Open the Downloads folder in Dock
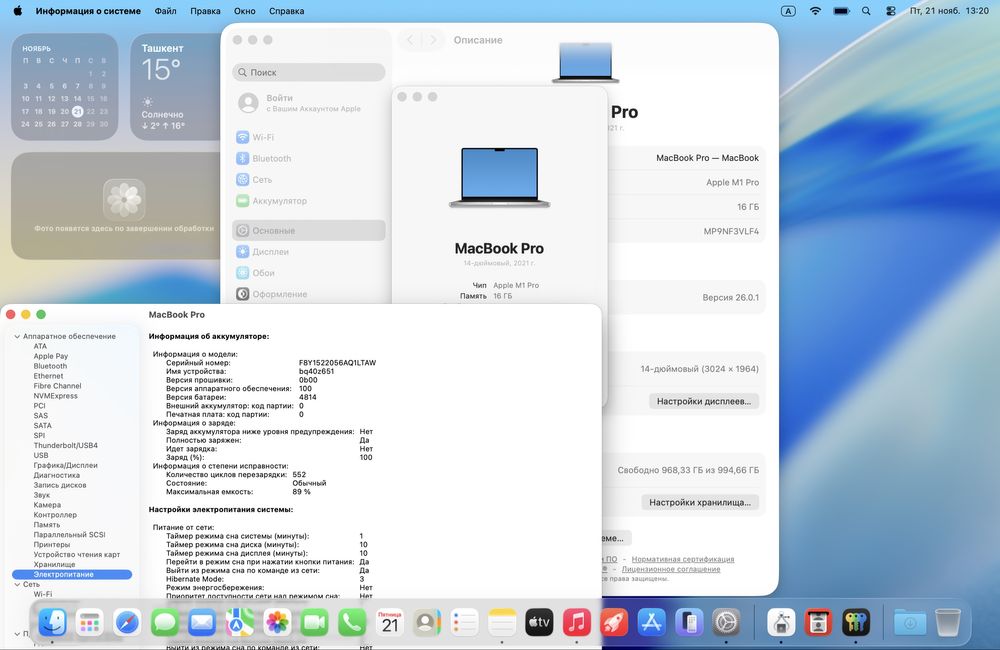This screenshot has width=1000, height=650. (x=910, y=622)
